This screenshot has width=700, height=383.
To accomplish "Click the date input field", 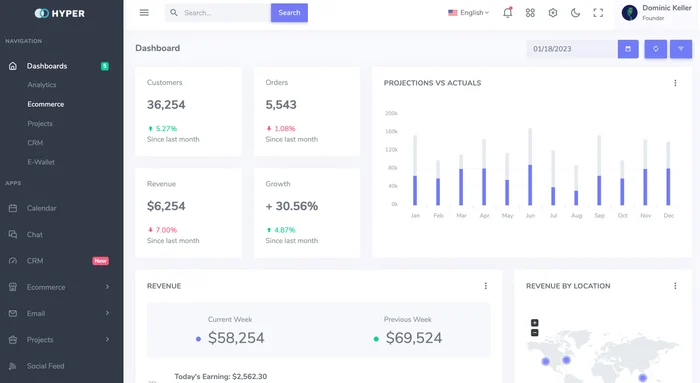I will pyautogui.click(x=572, y=49).
